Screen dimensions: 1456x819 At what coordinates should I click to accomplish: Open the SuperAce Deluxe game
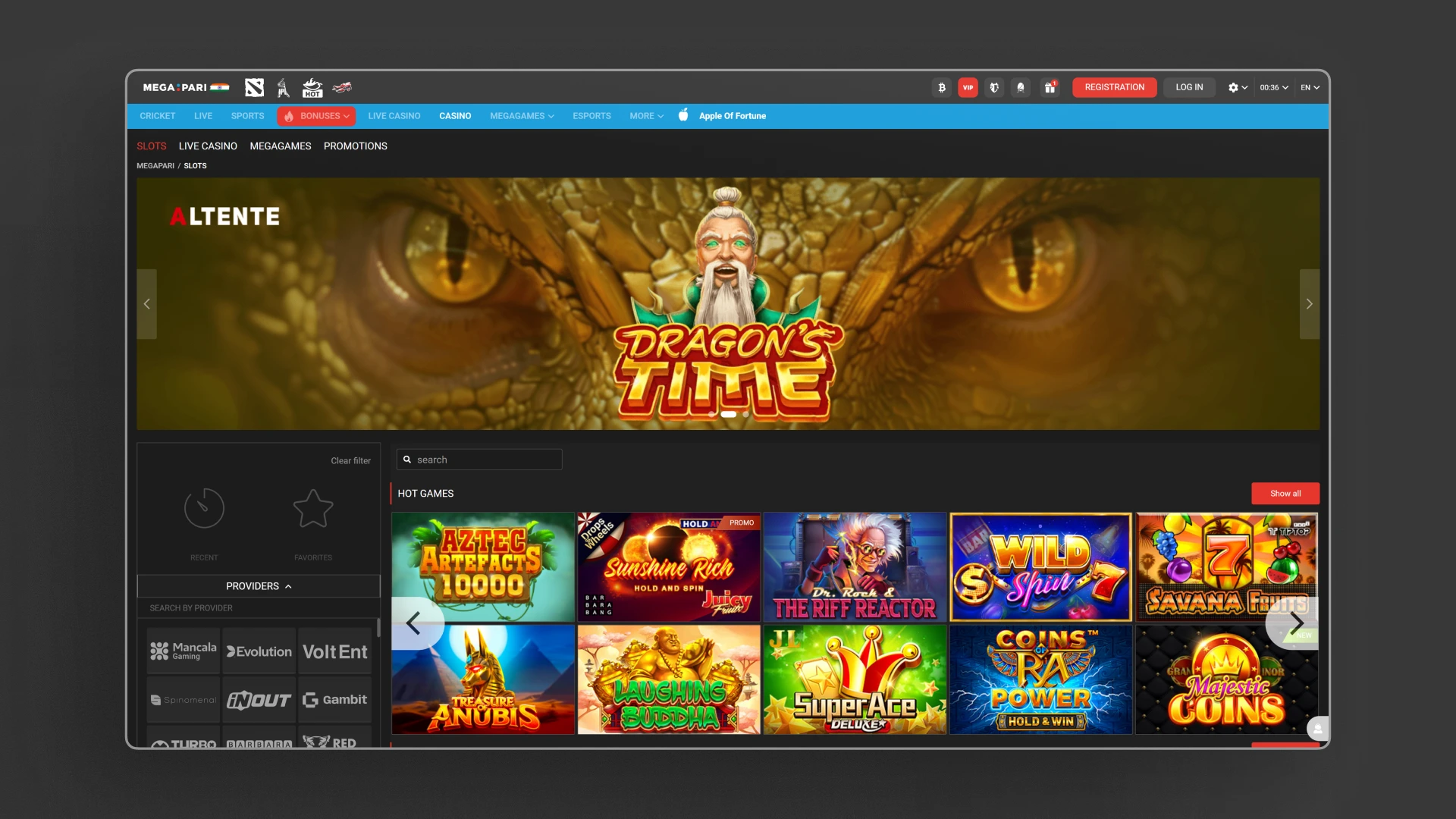coord(855,679)
